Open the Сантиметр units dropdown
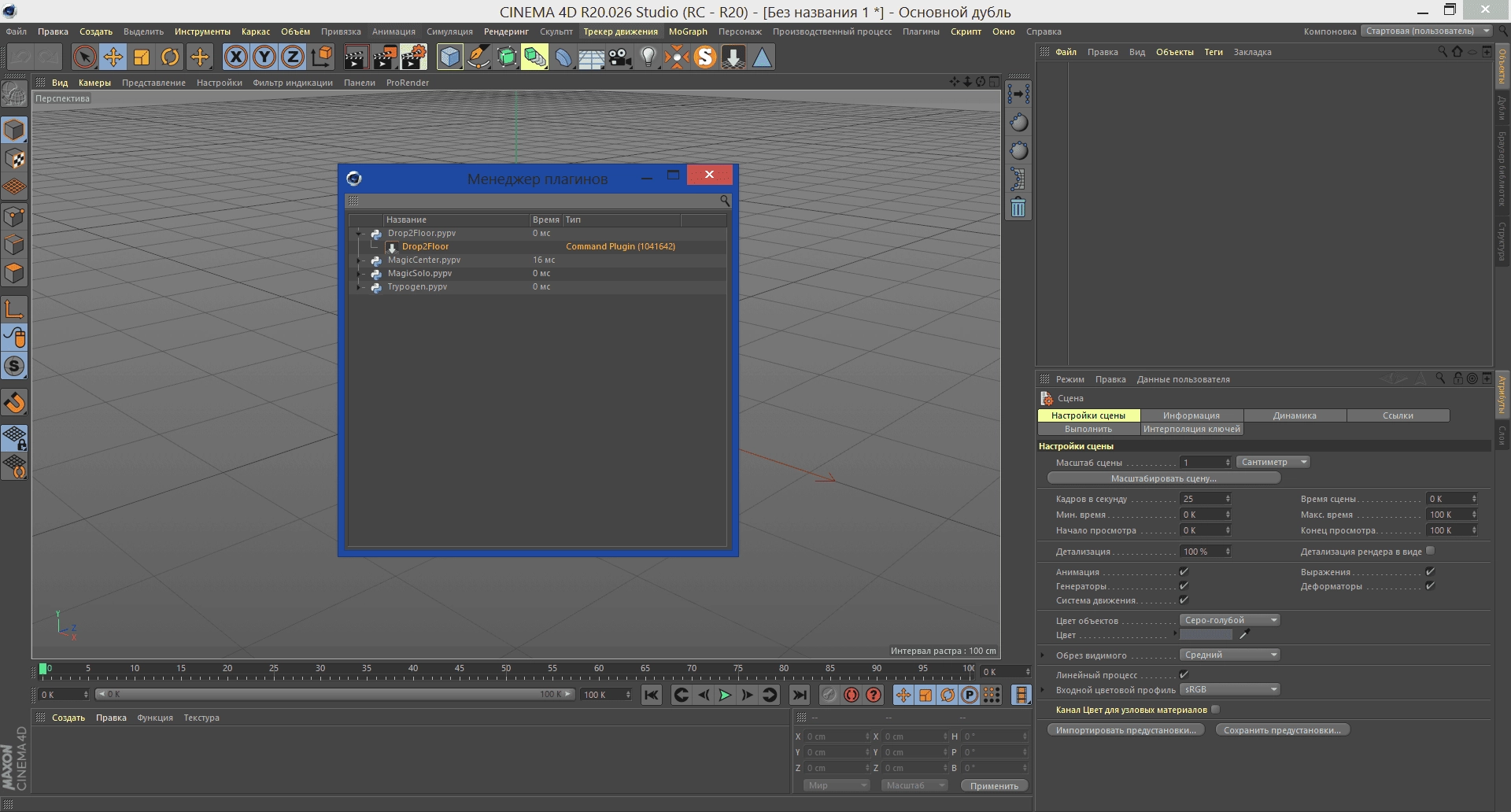The width and height of the screenshot is (1511, 812). point(1273,462)
